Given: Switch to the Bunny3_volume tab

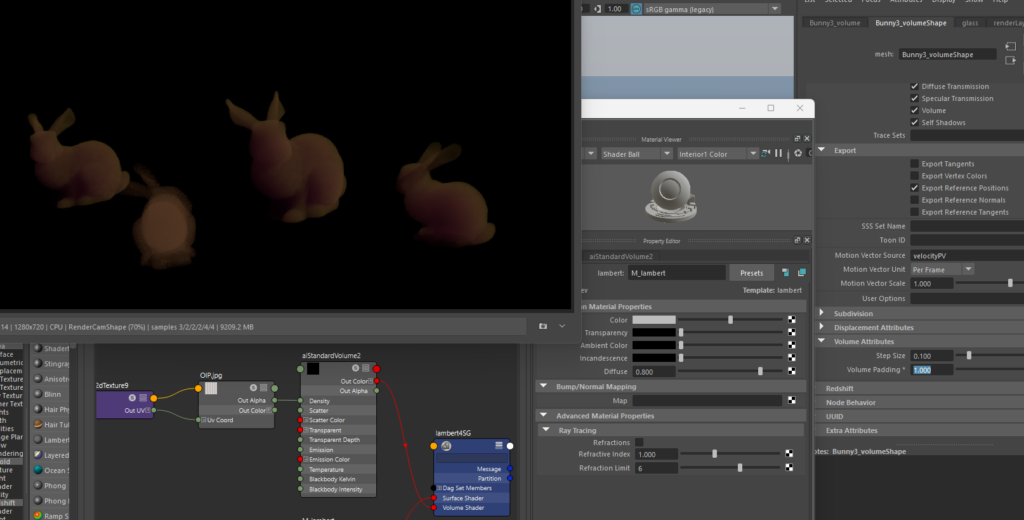Looking at the screenshot, I should click(835, 23).
